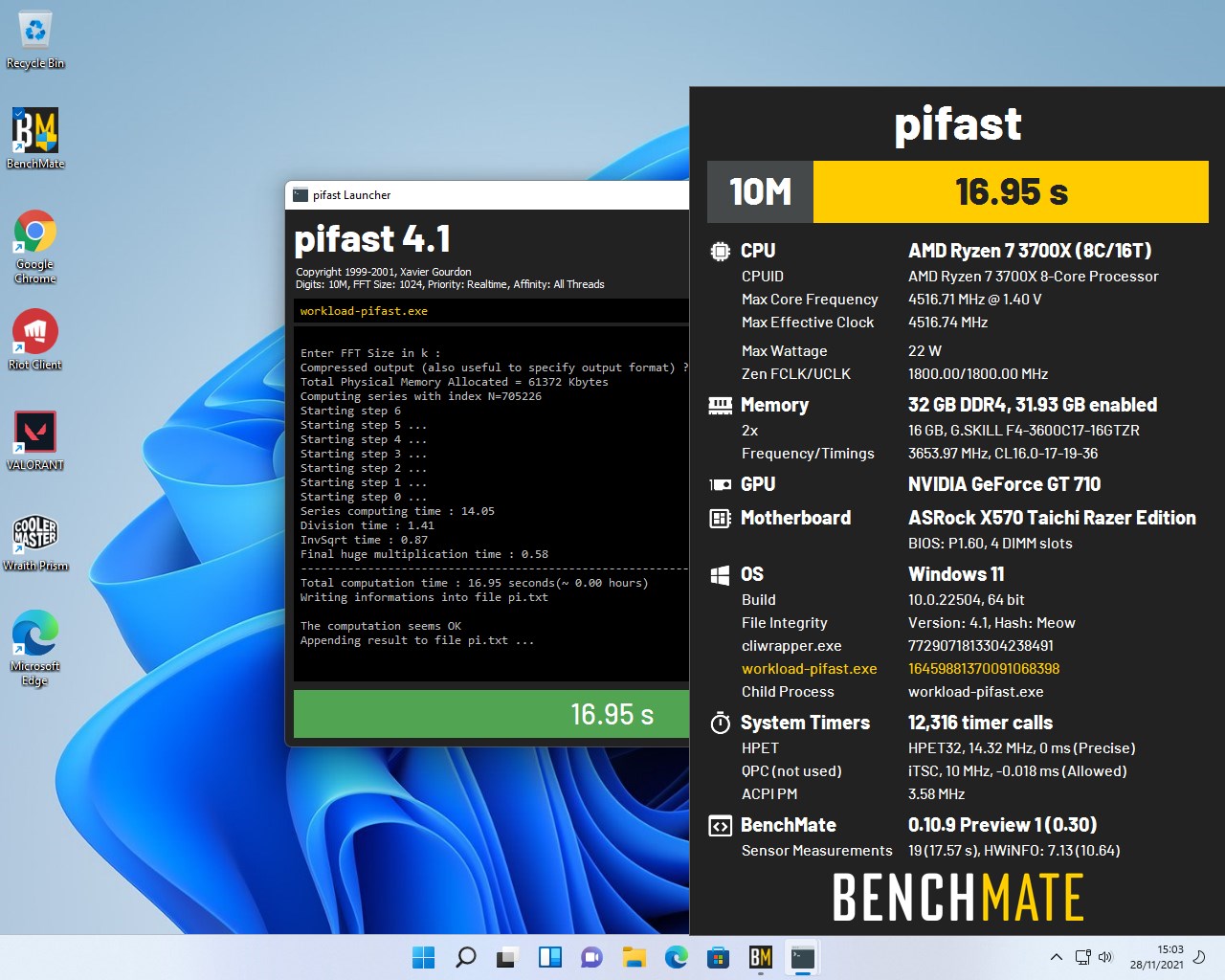The image size is (1225, 980).
Task: Open Microsoft Edge from taskbar
Action: tap(677, 957)
